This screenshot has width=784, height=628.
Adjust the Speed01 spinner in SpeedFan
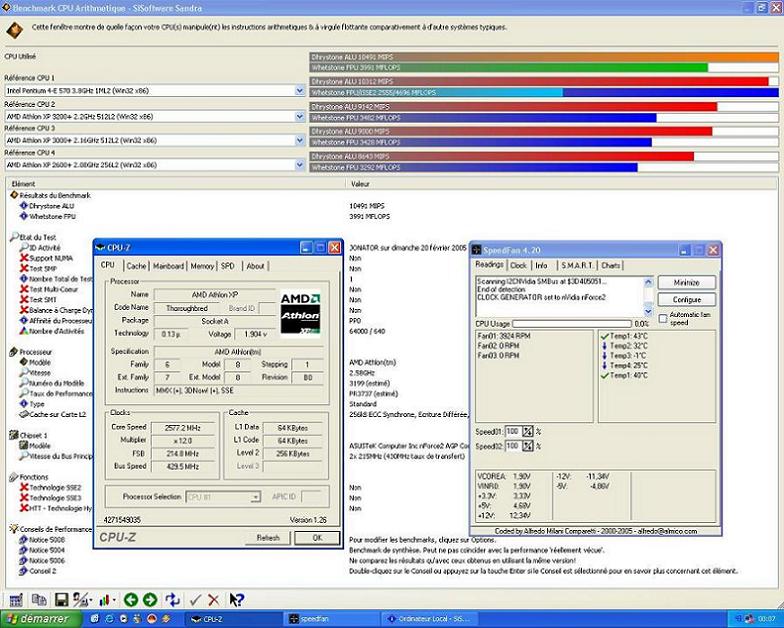(x=528, y=432)
